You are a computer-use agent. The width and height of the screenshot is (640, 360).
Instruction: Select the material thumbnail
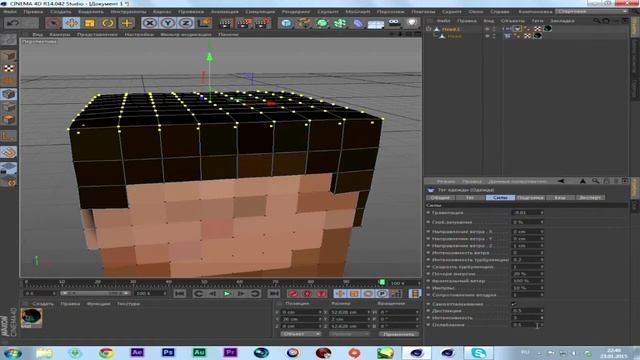31,318
